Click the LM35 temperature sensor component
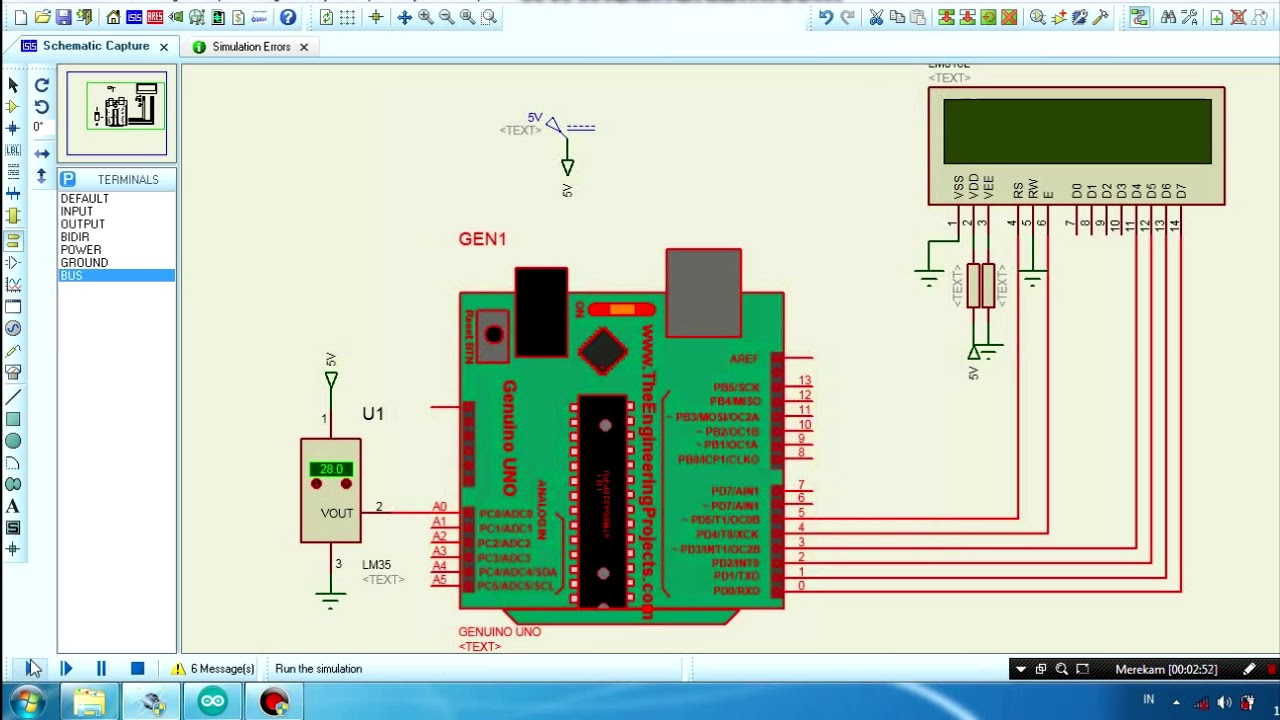The width and height of the screenshot is (1280, 720). pyautogui.click(x=331, y=491)
